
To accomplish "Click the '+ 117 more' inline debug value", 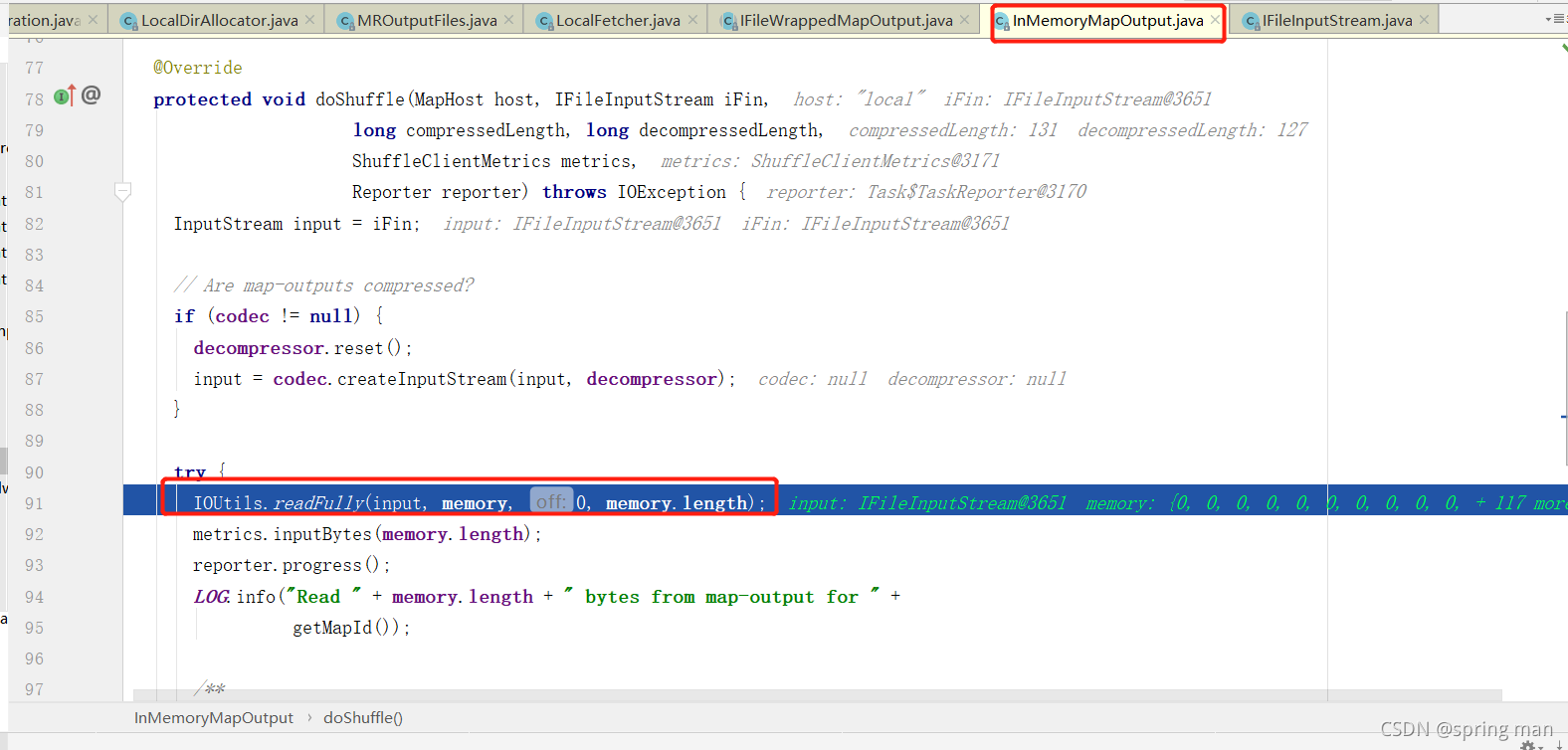I will [x=1521, y=503].
